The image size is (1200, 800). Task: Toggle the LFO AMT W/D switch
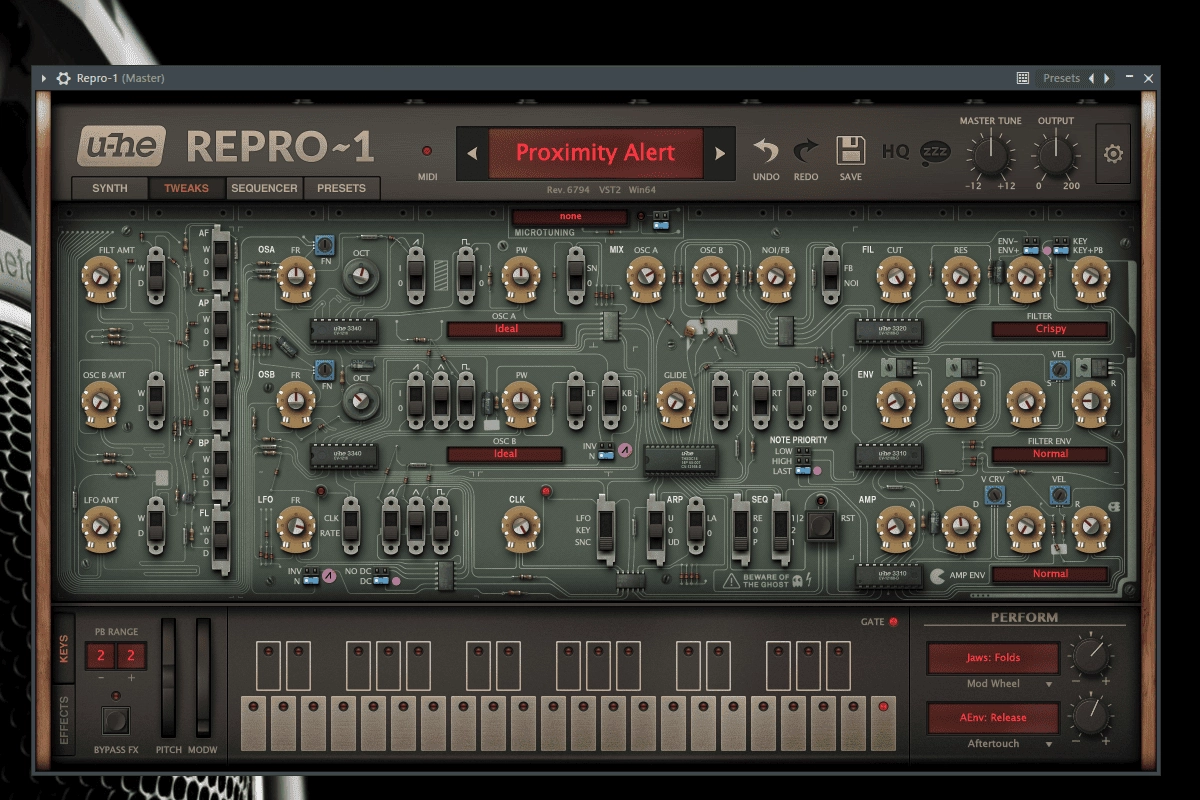156,525
